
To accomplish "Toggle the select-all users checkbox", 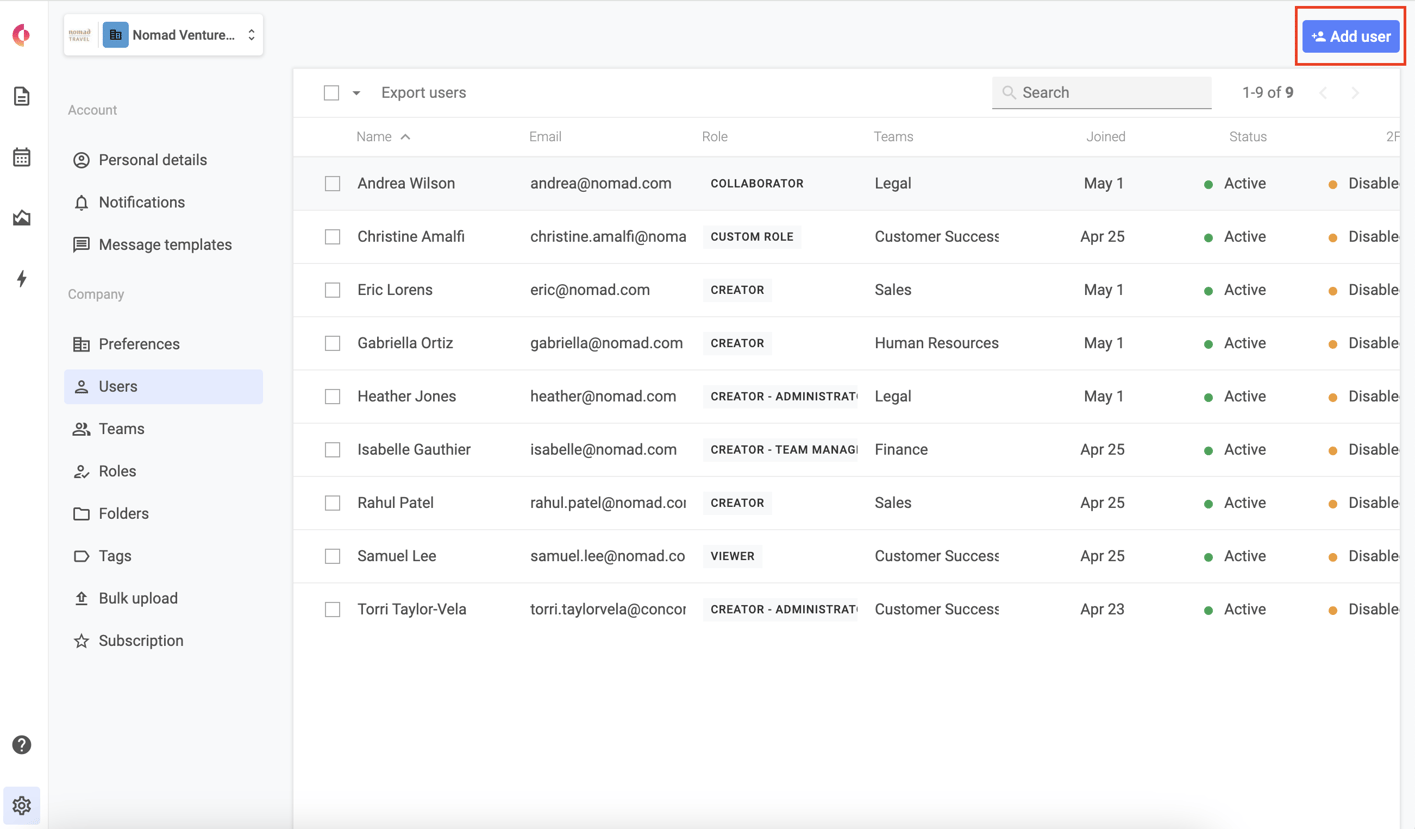I will (331, 93).
